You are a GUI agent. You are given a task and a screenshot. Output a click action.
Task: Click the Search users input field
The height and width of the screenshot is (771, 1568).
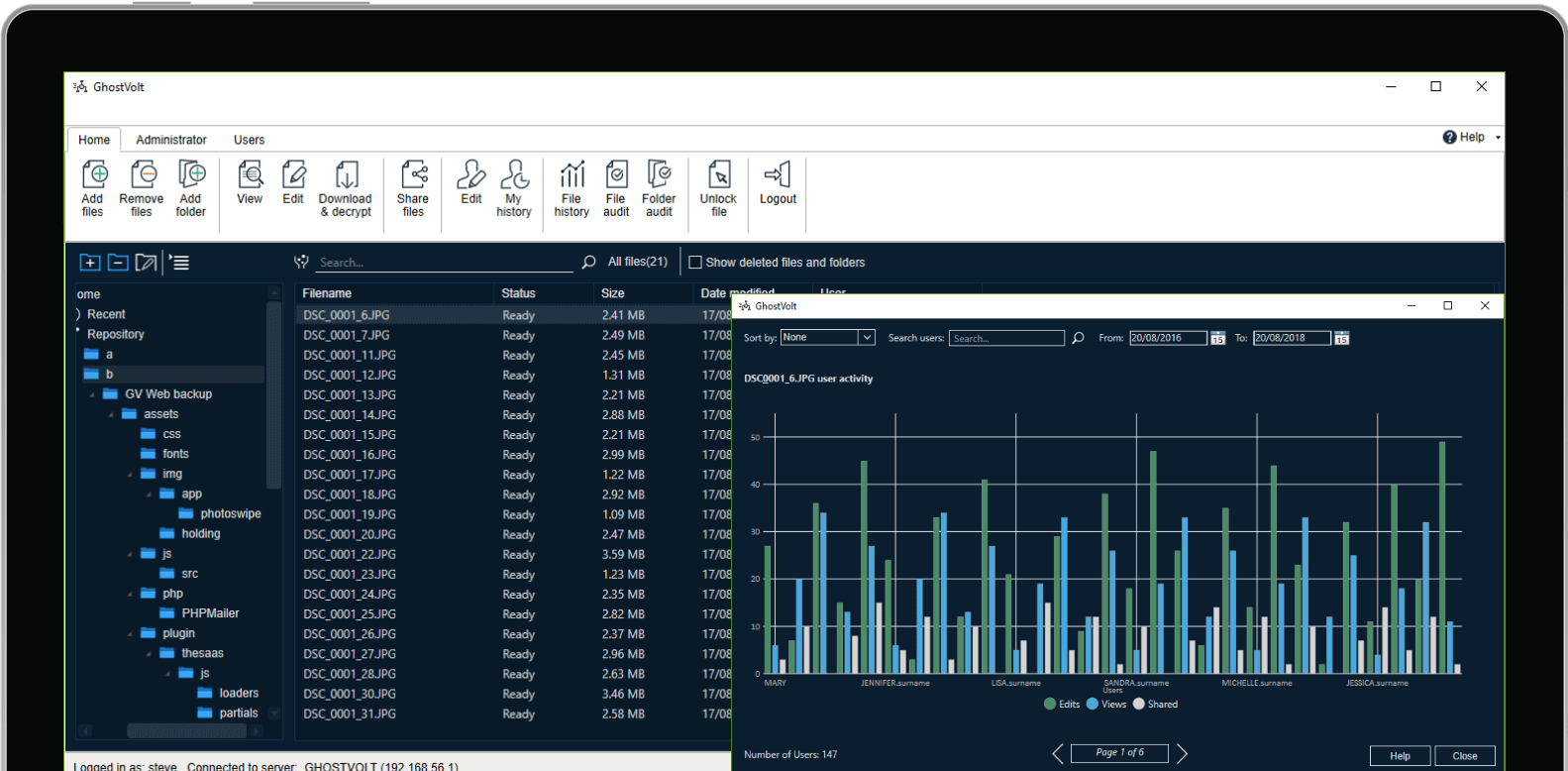click(x=1005, y=339)
